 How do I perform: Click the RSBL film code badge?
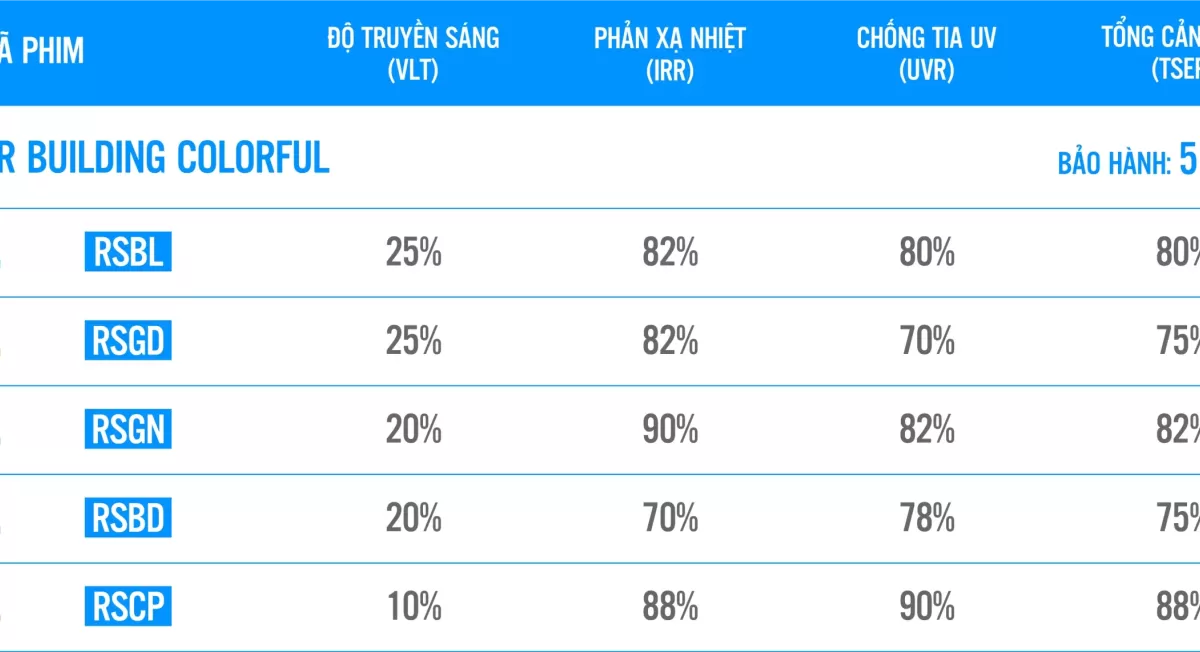[128, 253]
